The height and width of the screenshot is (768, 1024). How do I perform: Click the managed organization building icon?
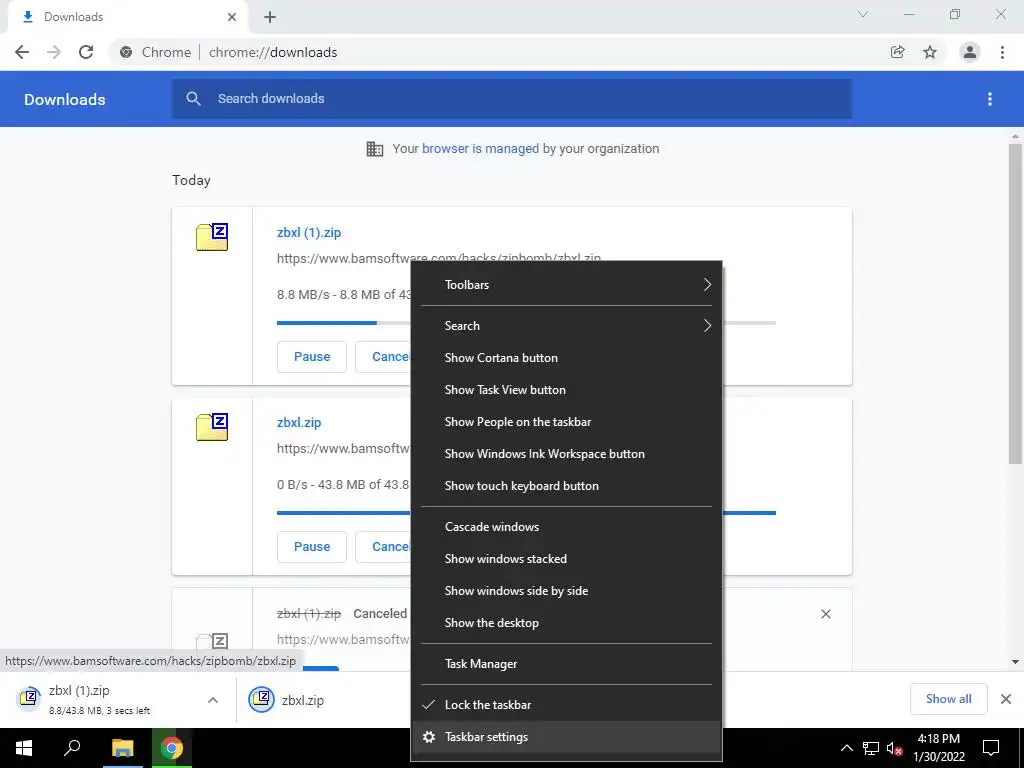pyautogui.click(x=375, y=149)
